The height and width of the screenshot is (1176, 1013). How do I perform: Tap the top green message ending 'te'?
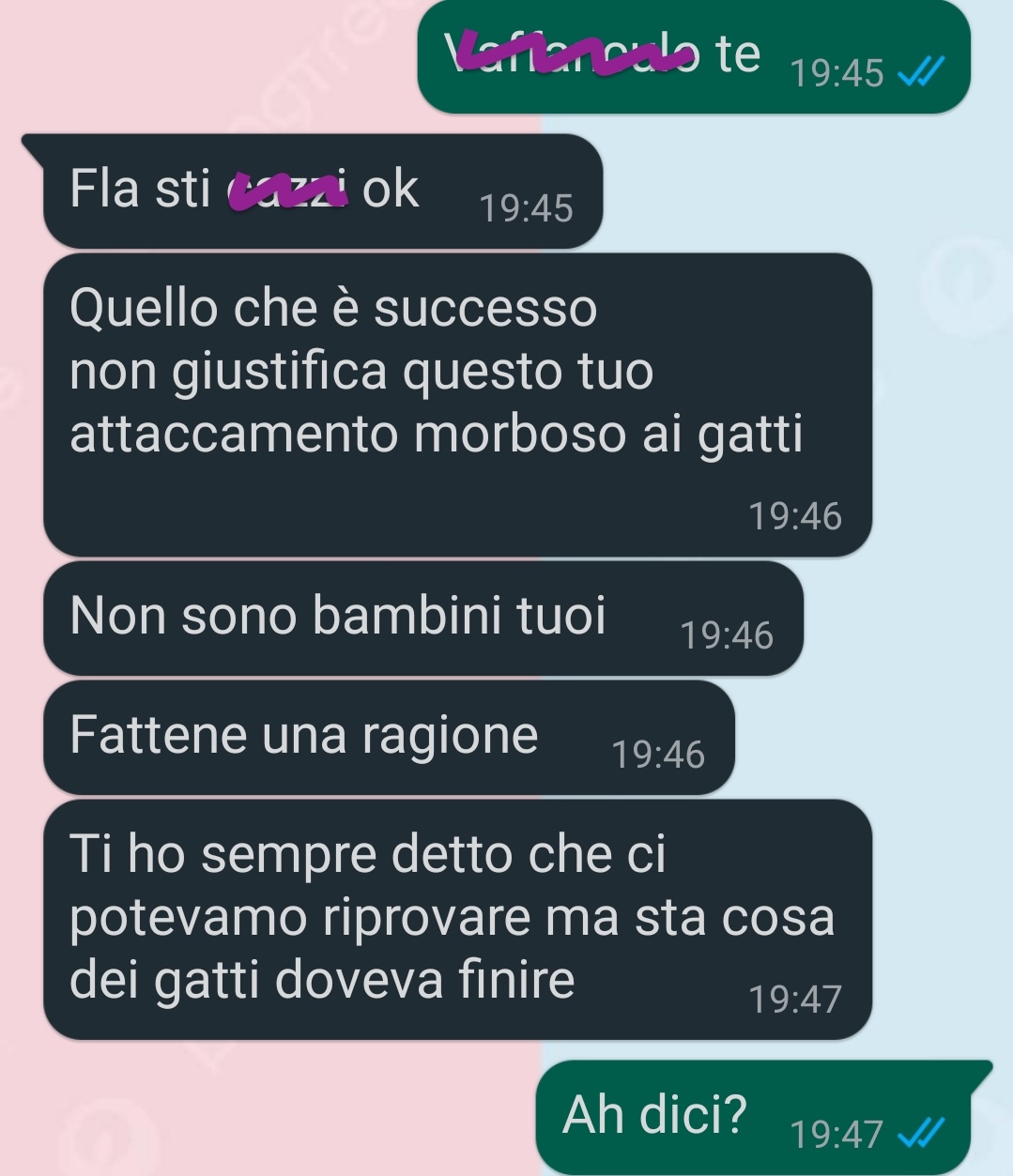coord(694,56)
